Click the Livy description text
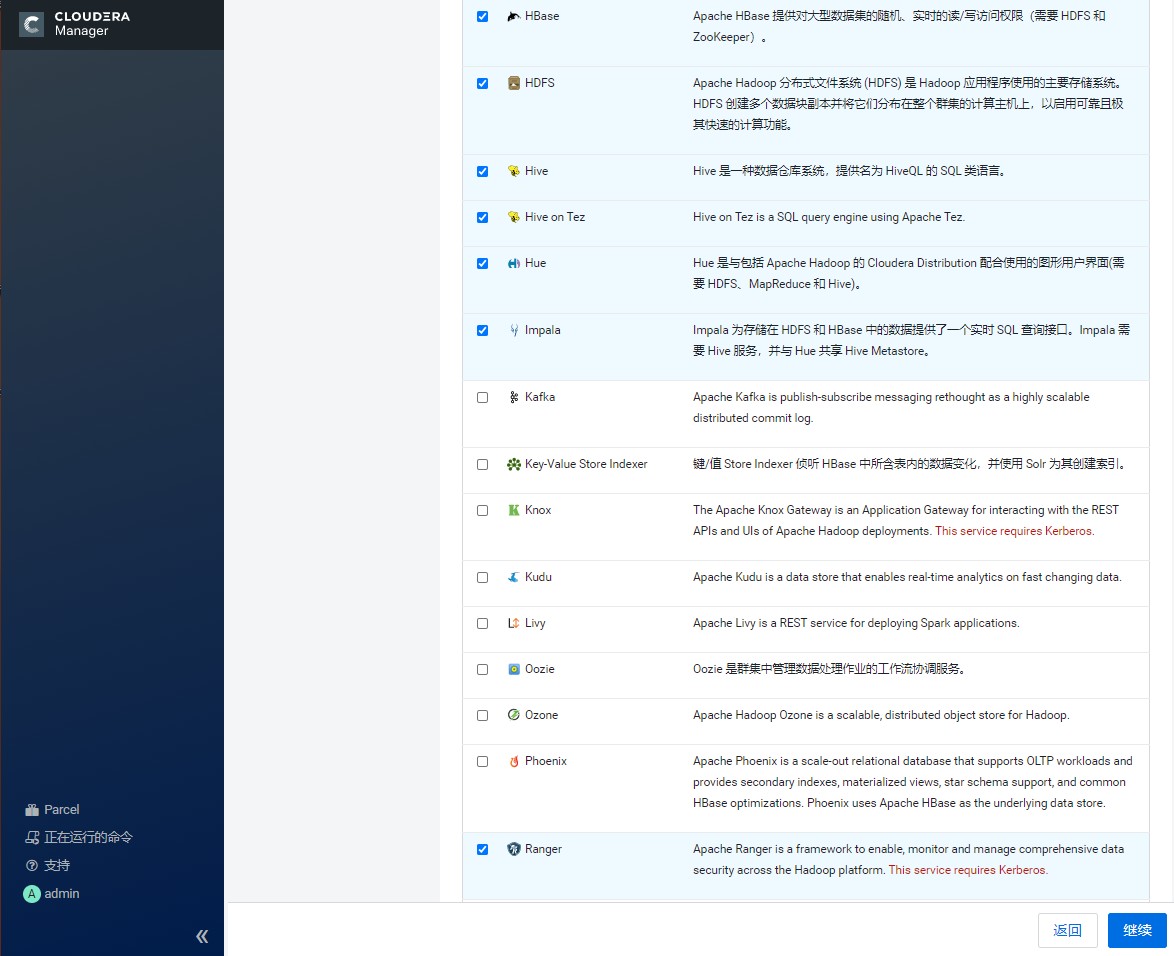The image size is (1174, 956). [x=856, y=624]
